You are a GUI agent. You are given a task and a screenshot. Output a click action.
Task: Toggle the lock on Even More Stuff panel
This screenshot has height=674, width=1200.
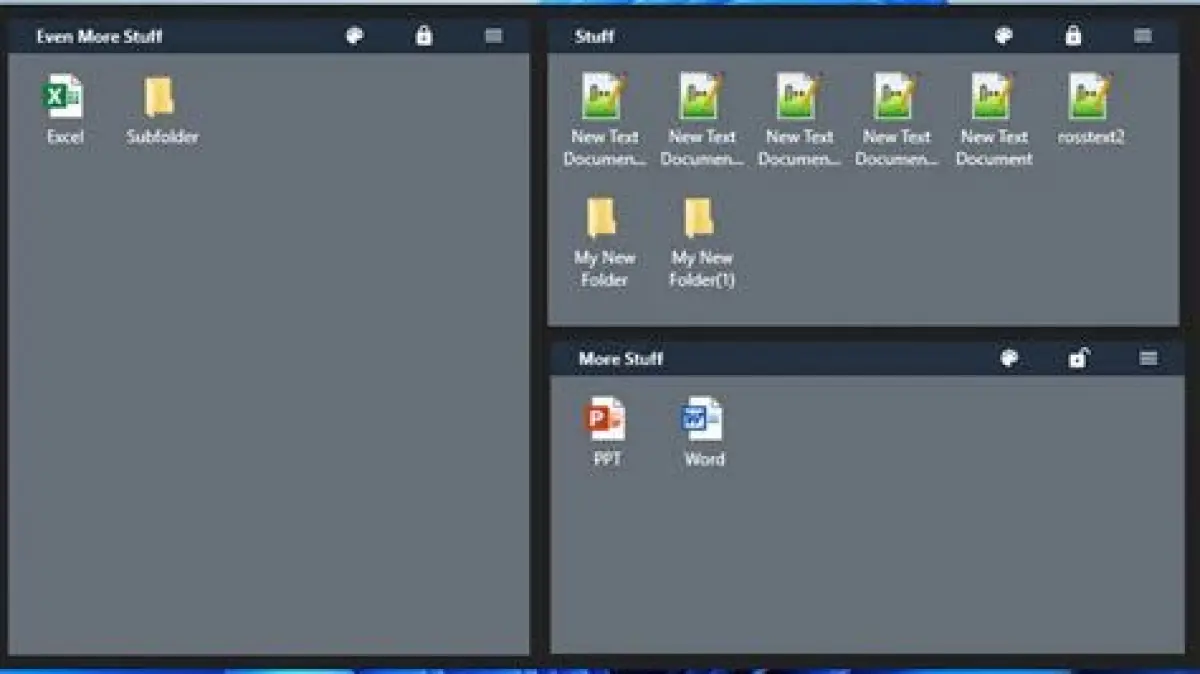pos(424,36)
